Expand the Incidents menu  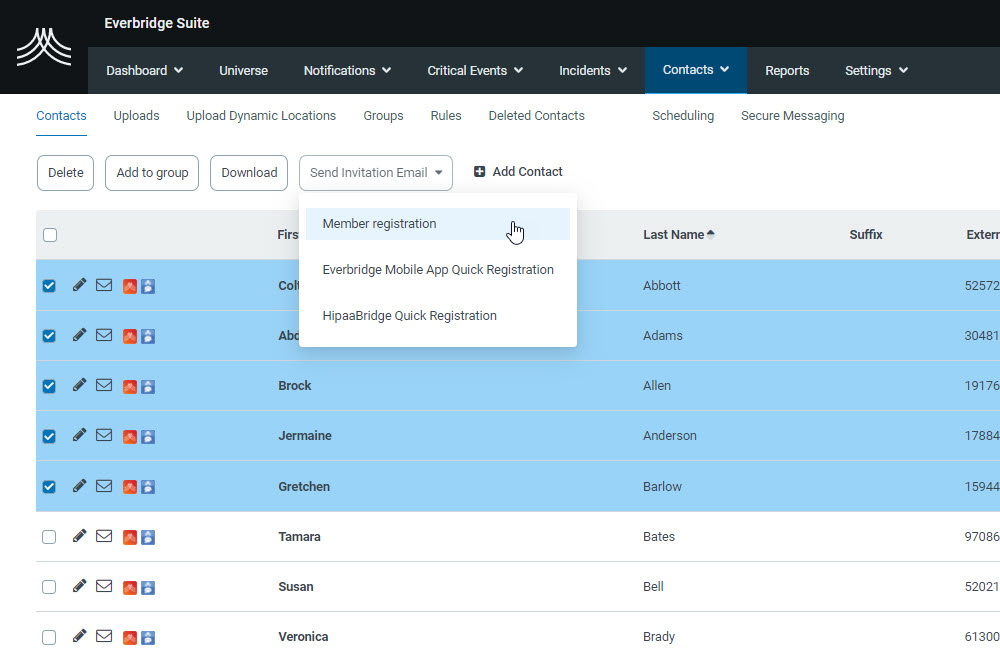coord(593,70)
